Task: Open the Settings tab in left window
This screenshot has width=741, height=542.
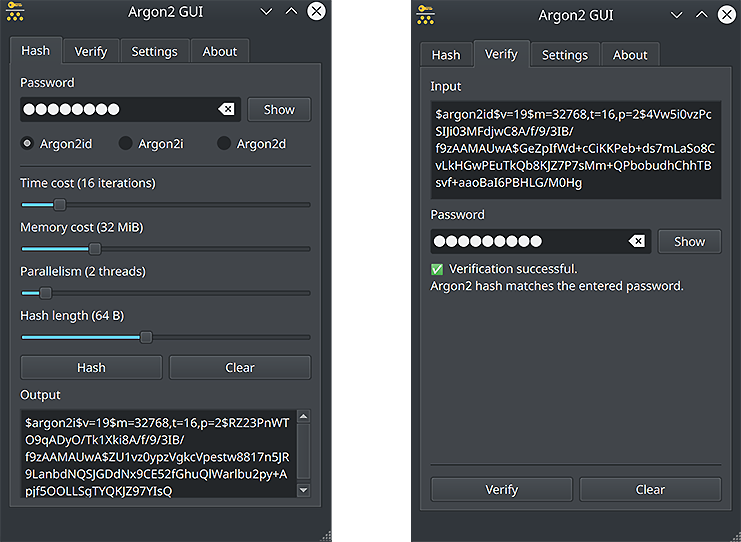Action: point(154,51)
